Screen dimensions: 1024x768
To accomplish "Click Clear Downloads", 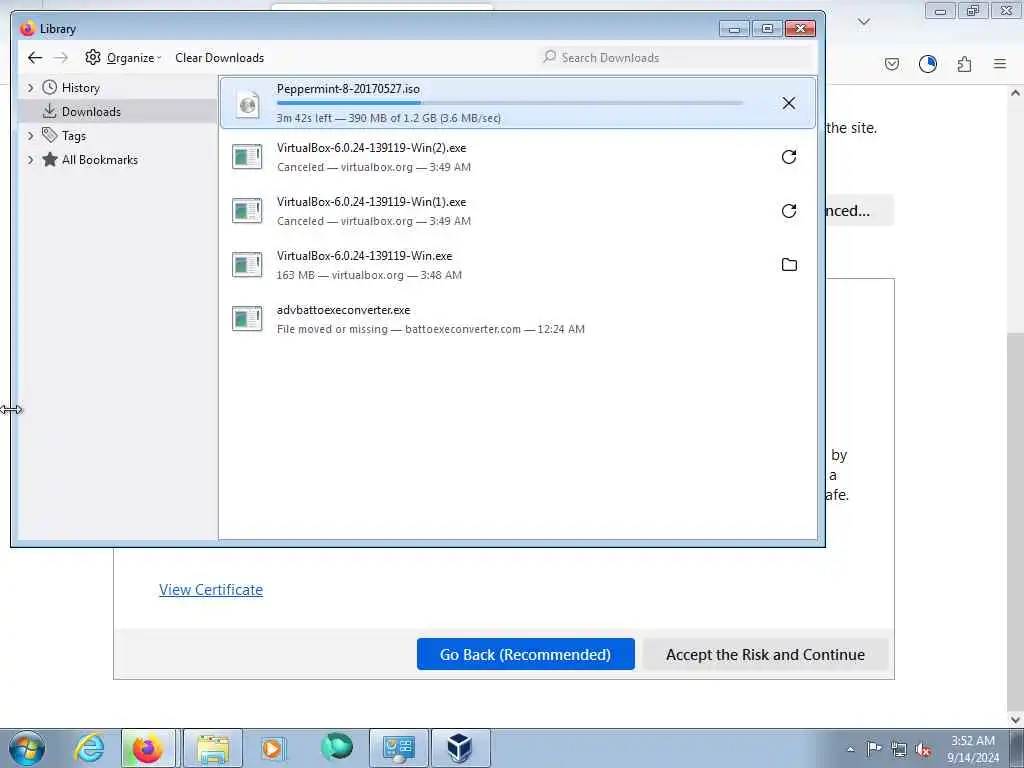I will pos(219,57).
